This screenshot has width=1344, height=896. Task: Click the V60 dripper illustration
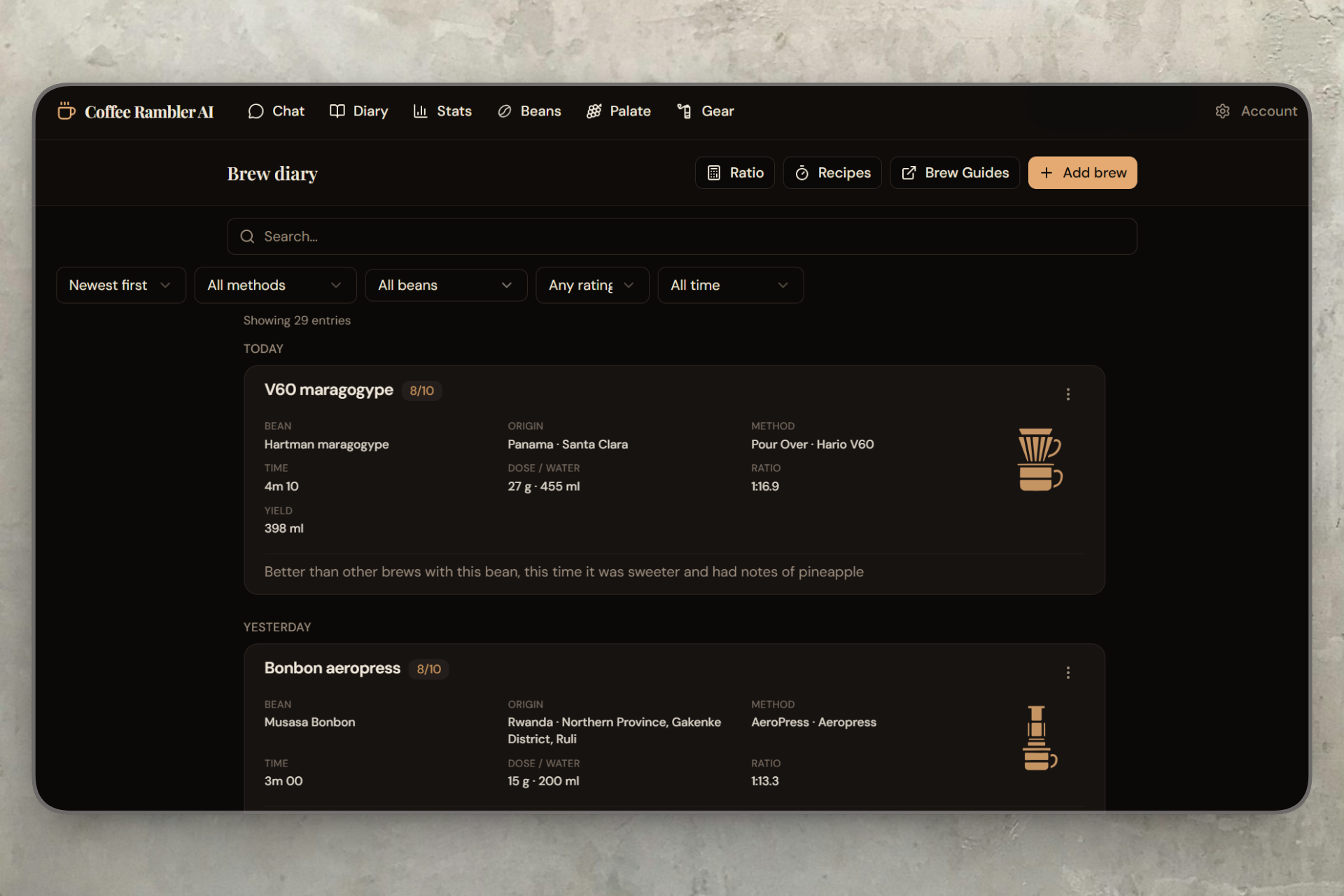pos(1040,459)
